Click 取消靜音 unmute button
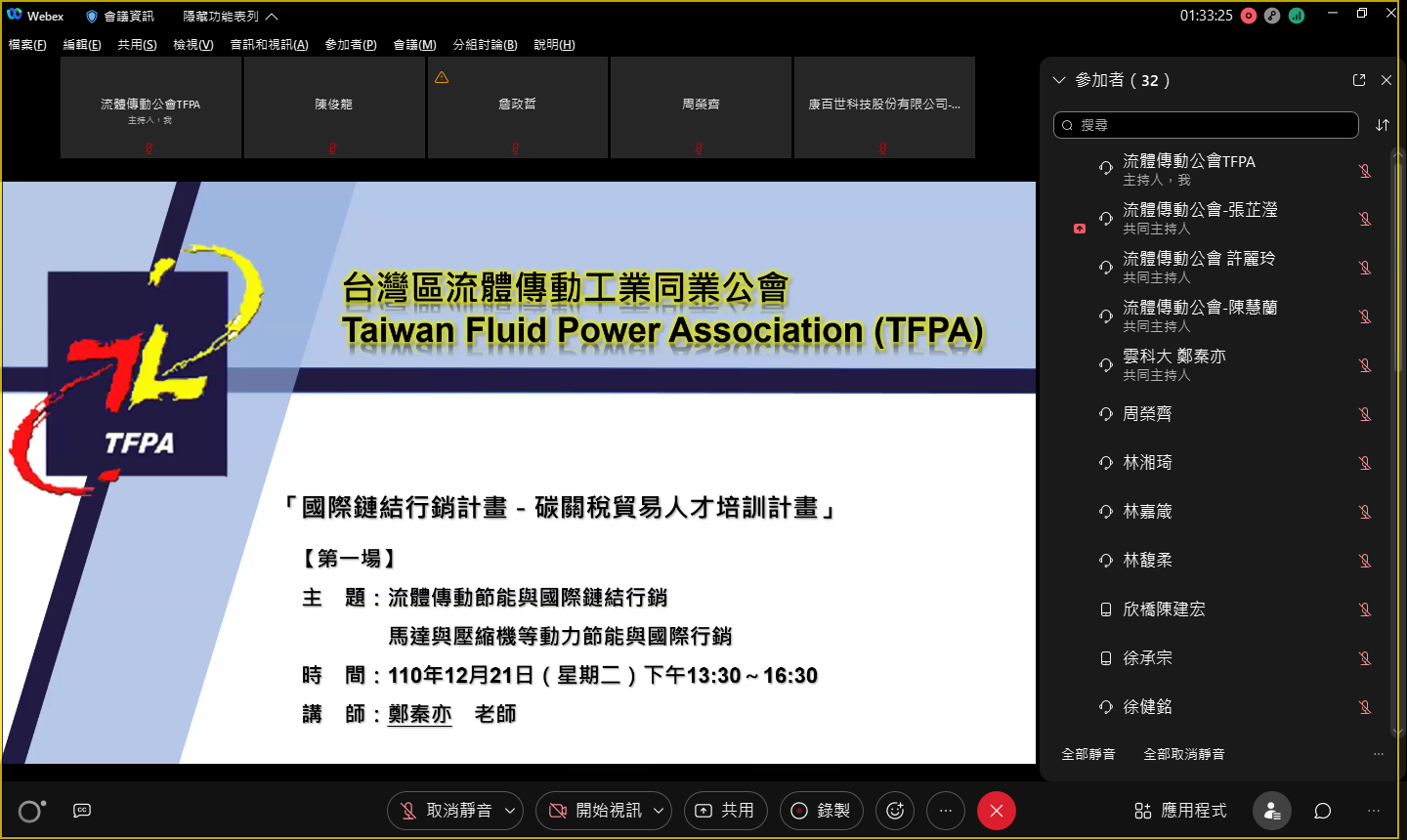The image size is (1407, 840). [x=446, y=811]
